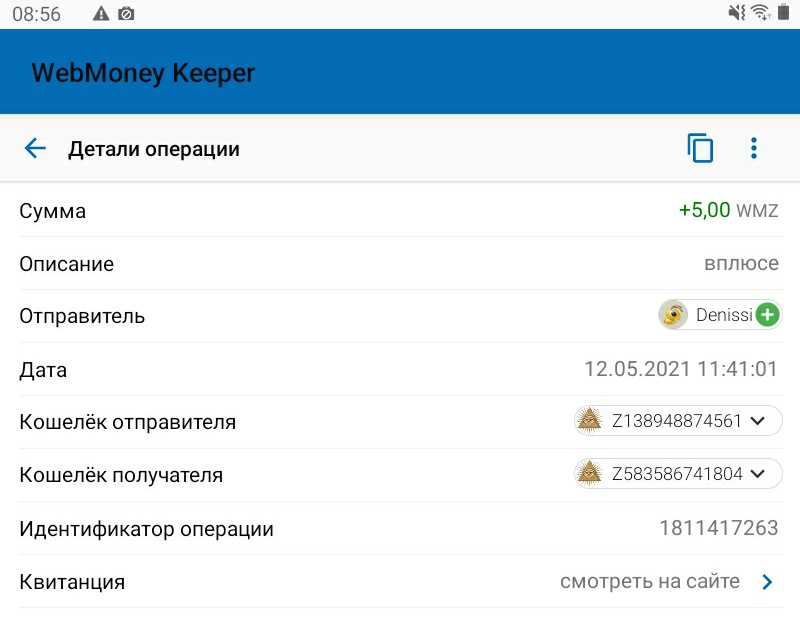Select sender wallet number Z138948874561
This screenshot has width=800, height=631.
pos(676,421)
